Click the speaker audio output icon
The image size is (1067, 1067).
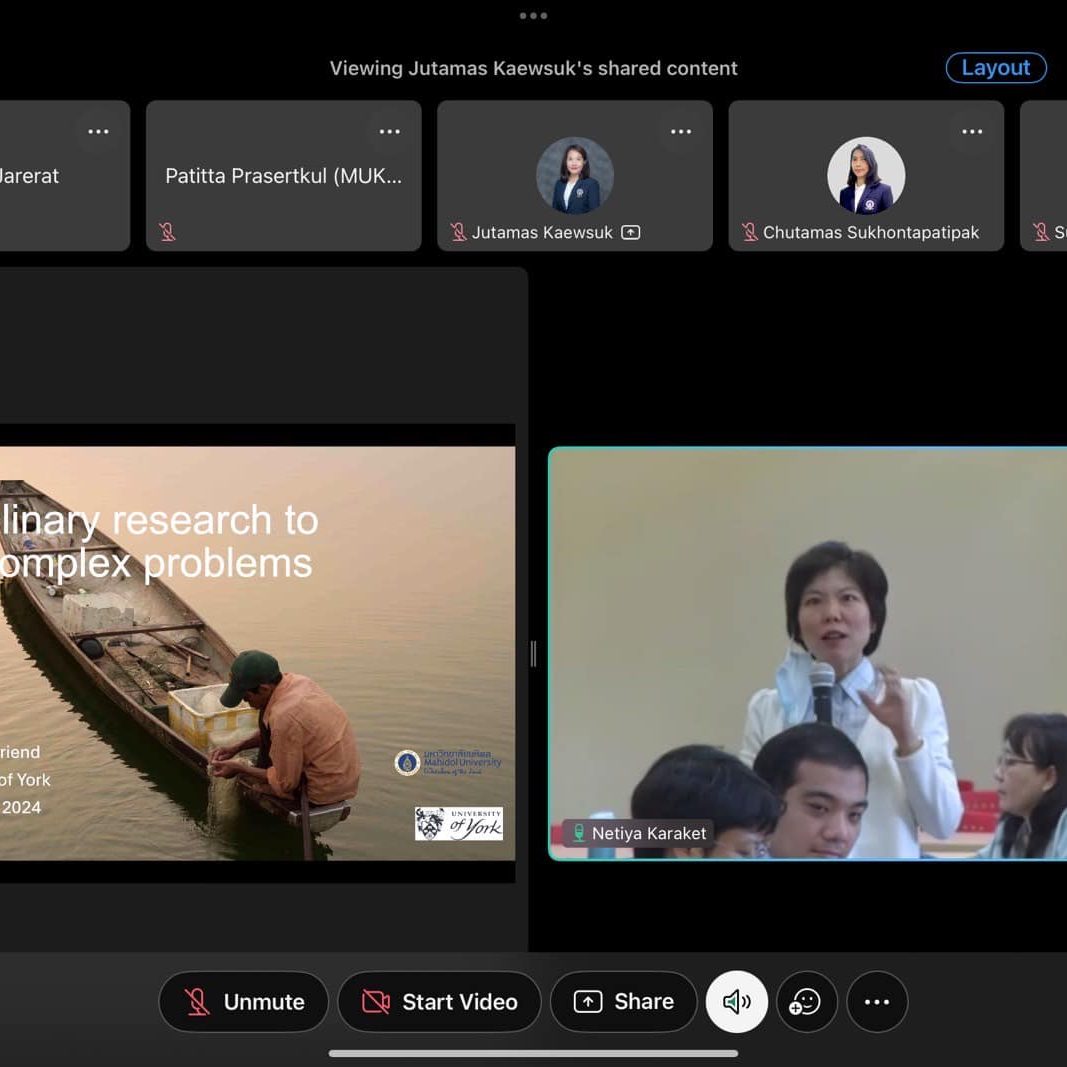(736, 1001)
